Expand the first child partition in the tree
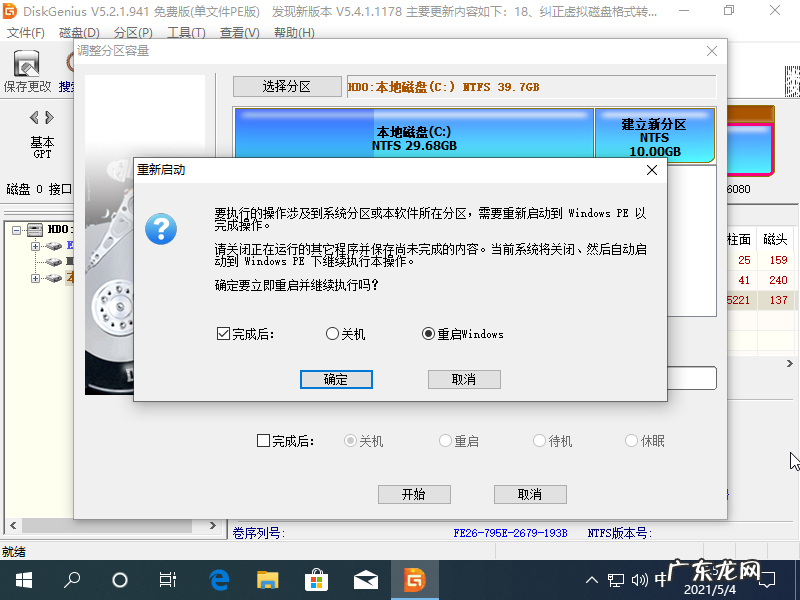The width and height of the screenshot is (800, 600). (x=35, y=245)
